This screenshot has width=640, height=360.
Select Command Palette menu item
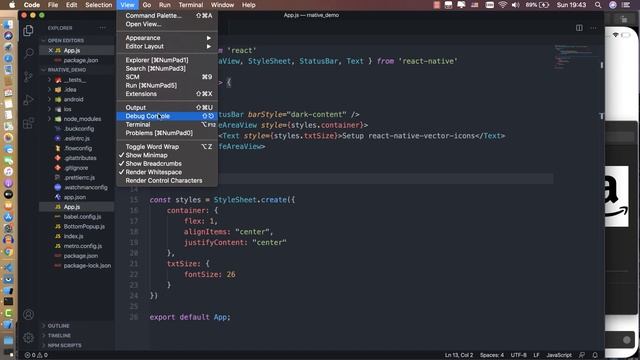(167, 16)
